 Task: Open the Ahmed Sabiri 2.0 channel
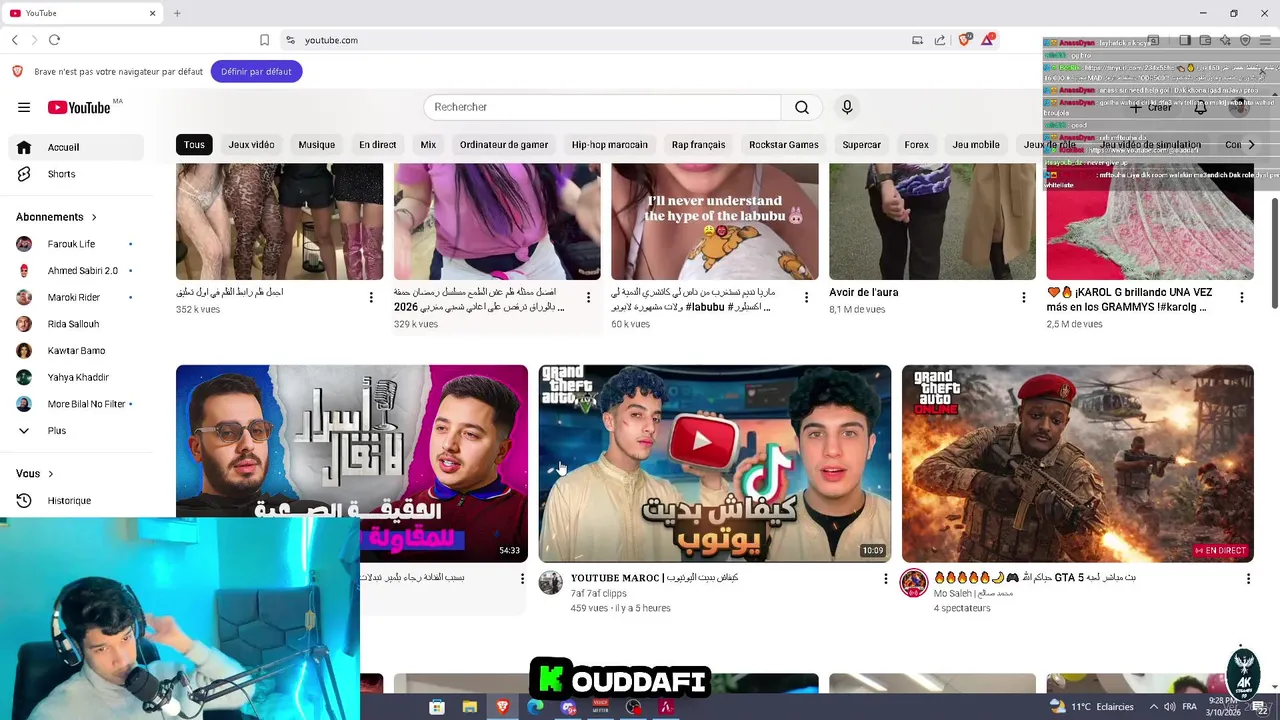click(x=75, y=271)
